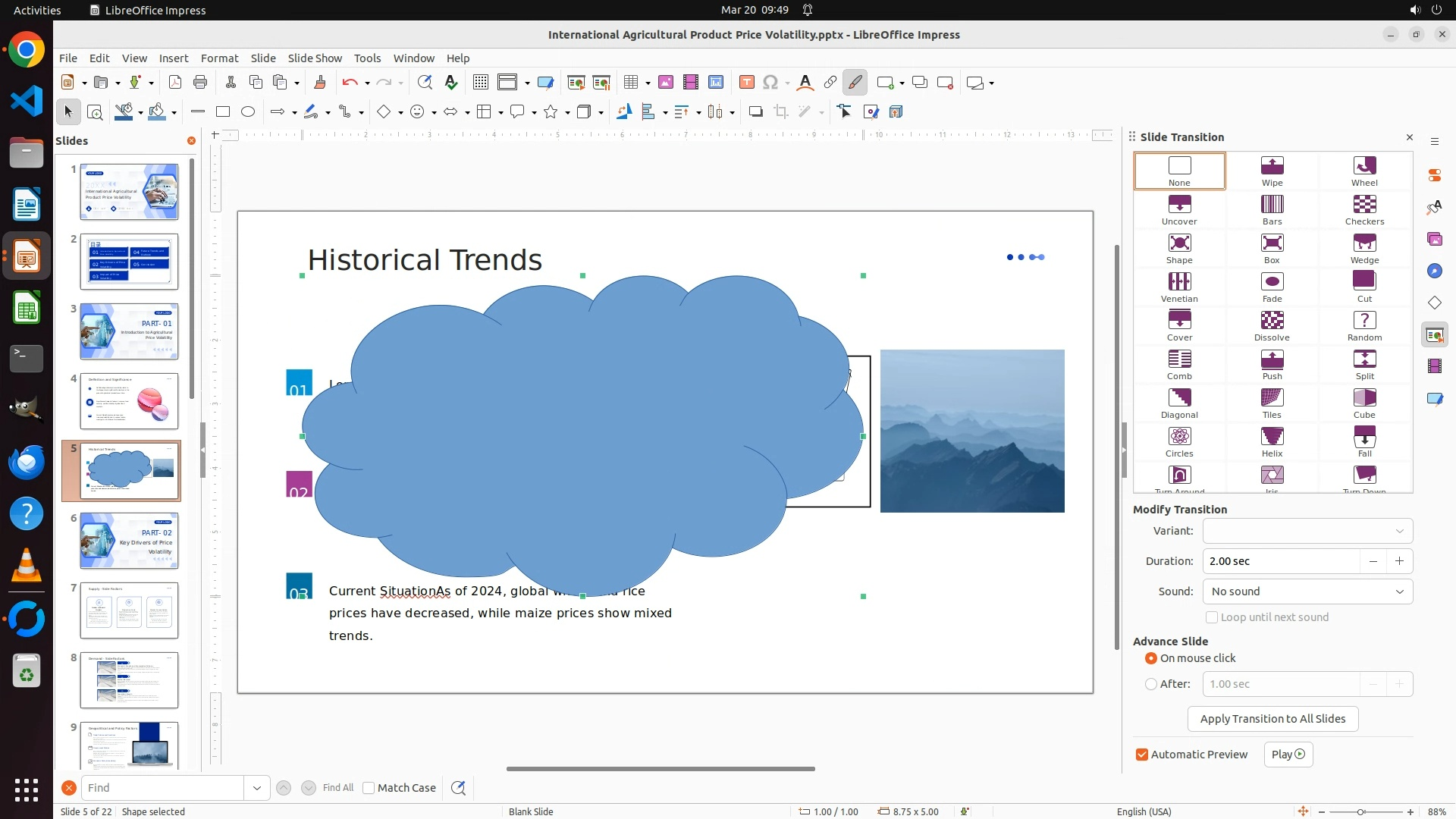Click the zoom slider in status bar

[x=1361, y=812]
